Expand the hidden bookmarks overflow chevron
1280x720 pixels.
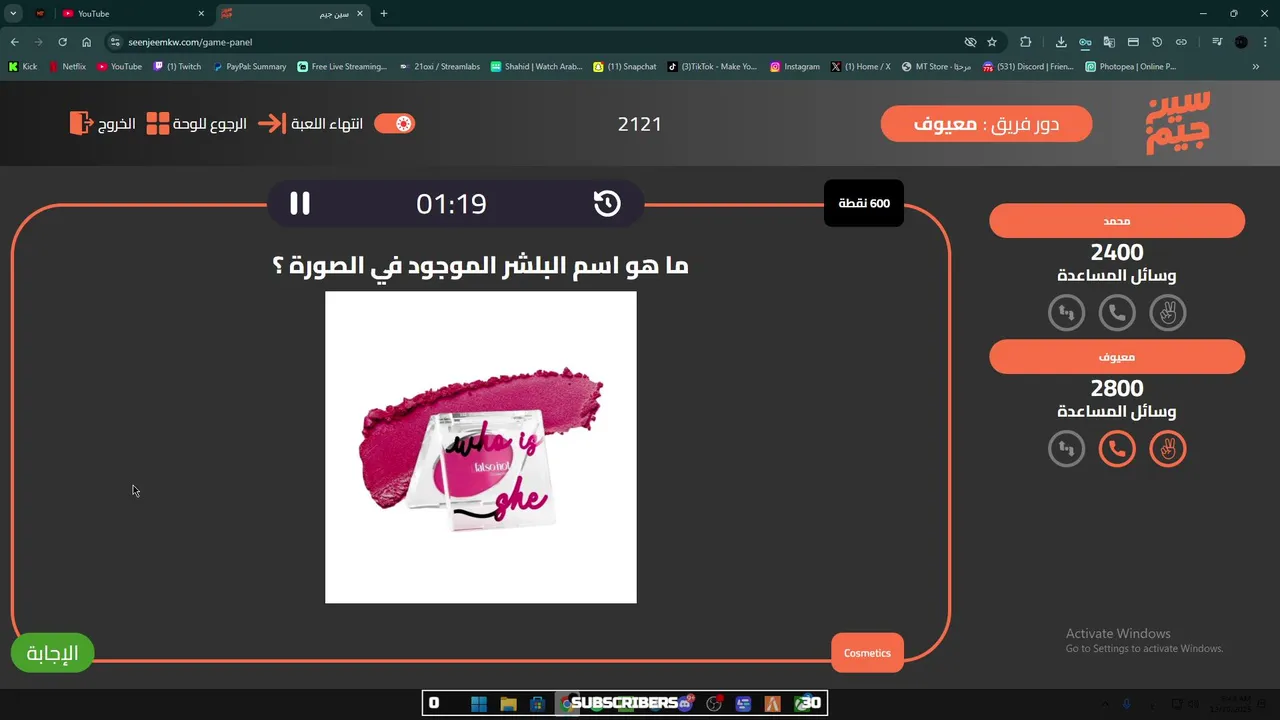point(1256,67)
